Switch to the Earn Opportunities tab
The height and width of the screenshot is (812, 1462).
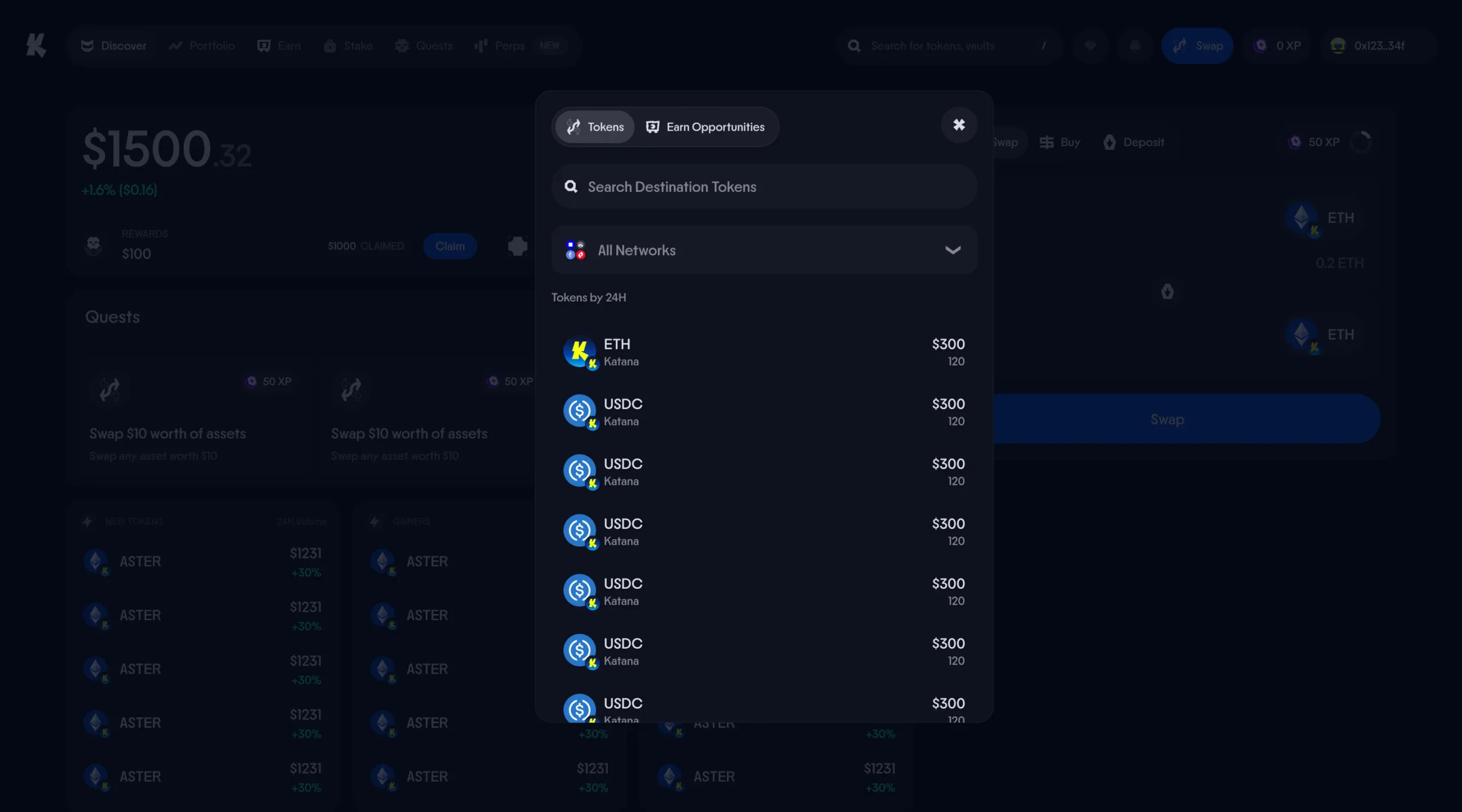click(x=705, y=127)
